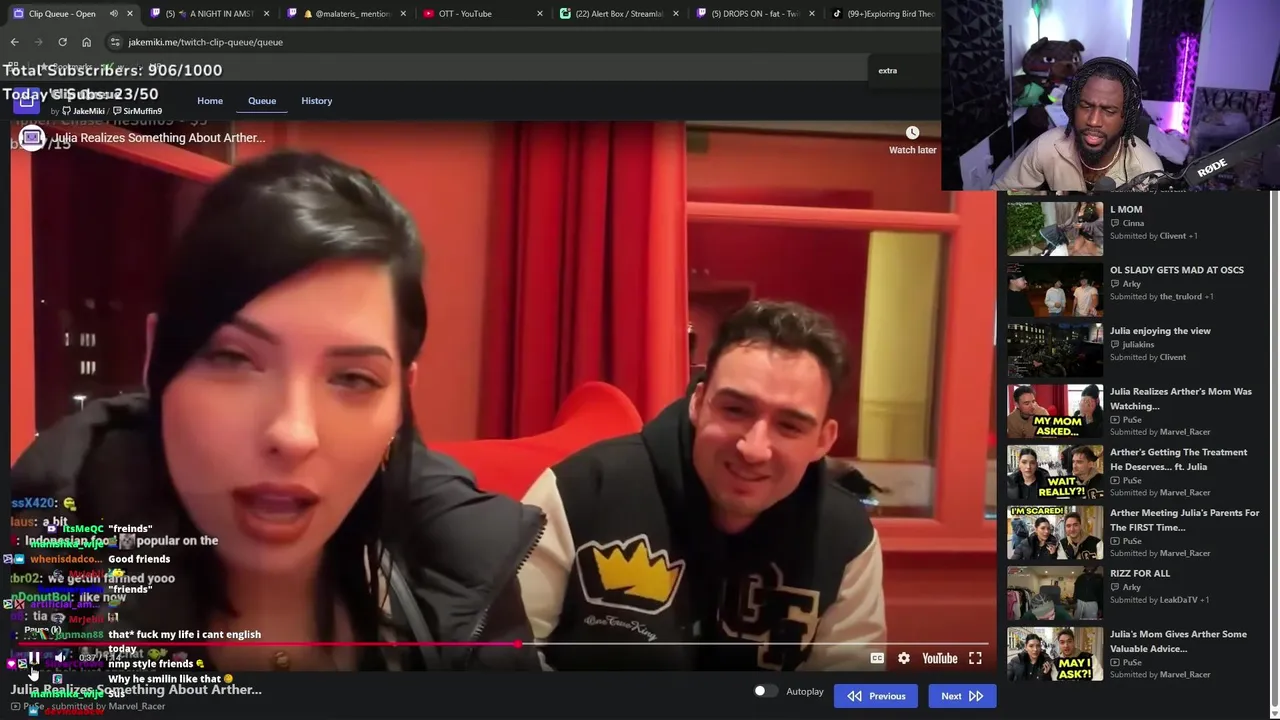Click Julia enjoying the view title
This screenshot has height=720, width=1280.
(x=1160, y=331)
